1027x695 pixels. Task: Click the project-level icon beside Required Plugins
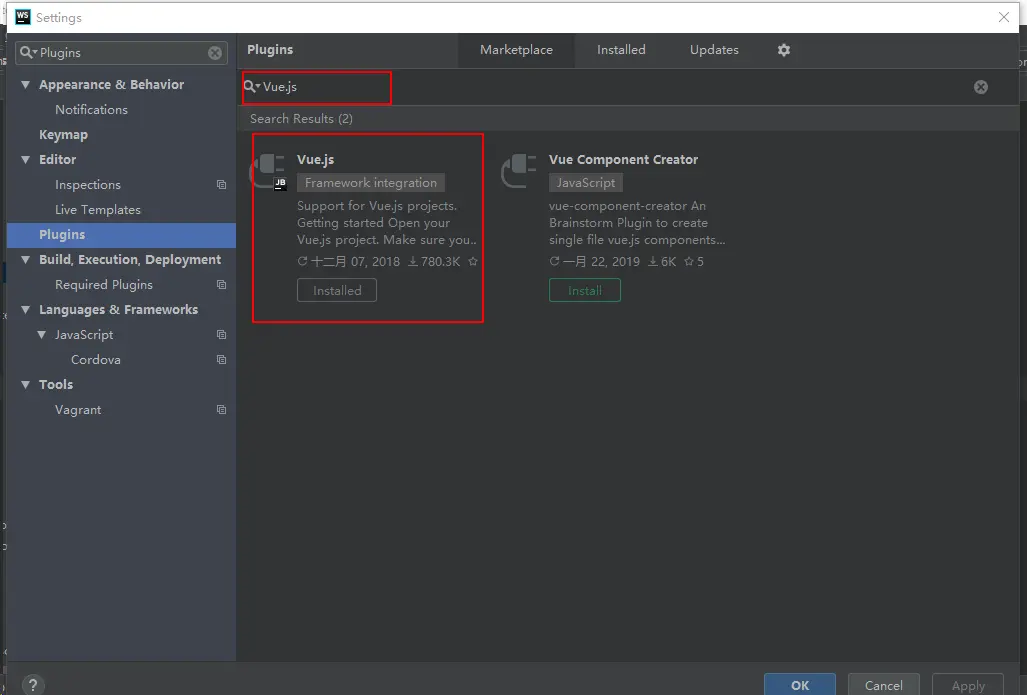[x=221, y=285]
